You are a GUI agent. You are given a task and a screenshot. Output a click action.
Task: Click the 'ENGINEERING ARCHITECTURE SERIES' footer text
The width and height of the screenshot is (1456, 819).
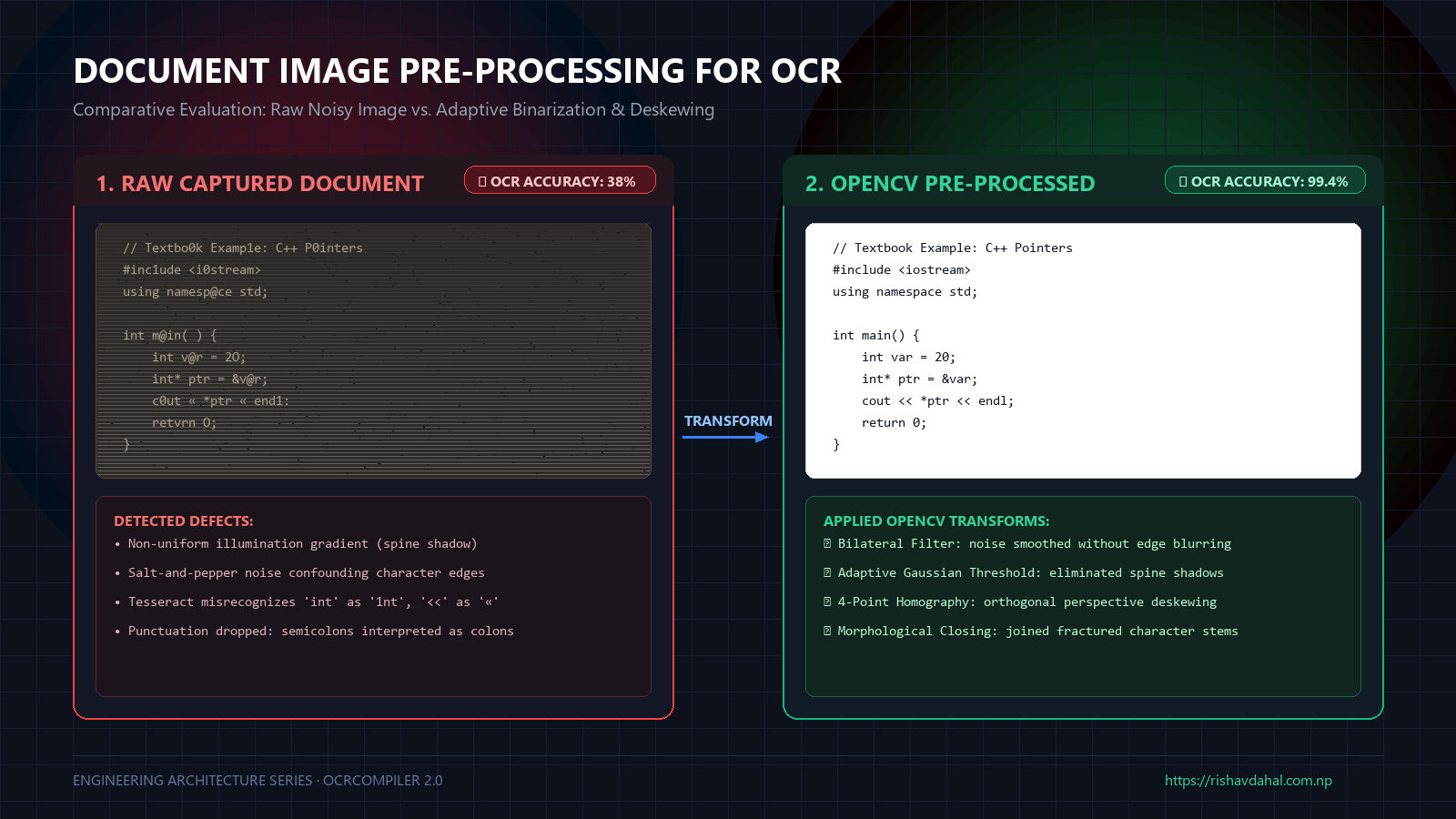[x=258, y=780]
